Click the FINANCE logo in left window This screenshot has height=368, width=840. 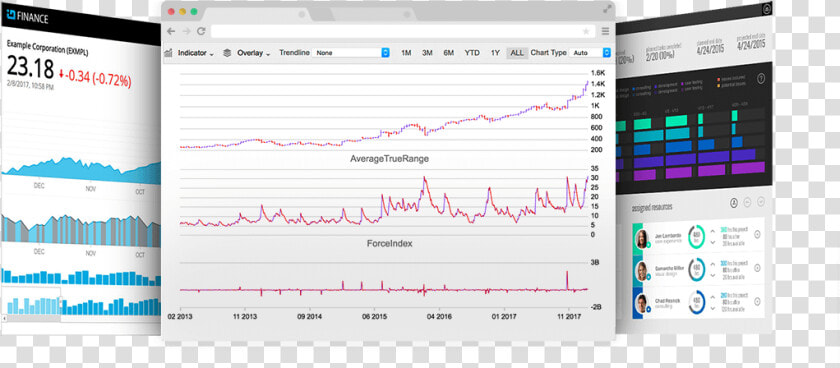coord(27,18)
